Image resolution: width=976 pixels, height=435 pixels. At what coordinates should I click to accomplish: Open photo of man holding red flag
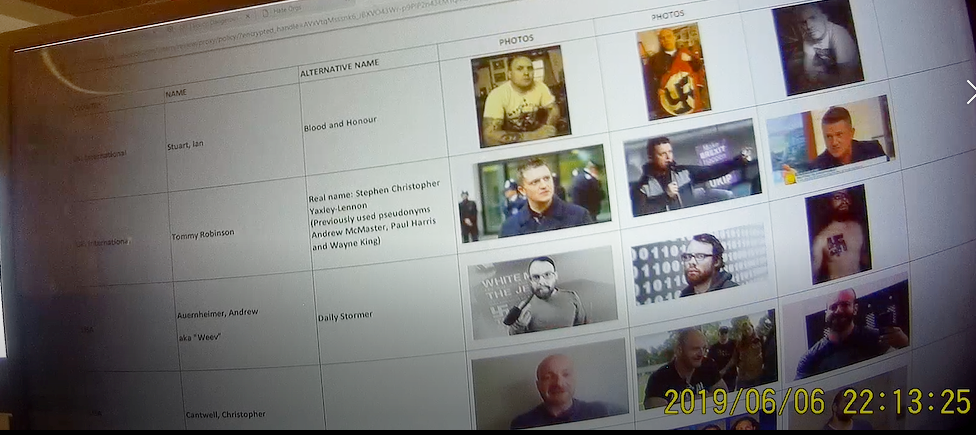click(673, 71)
